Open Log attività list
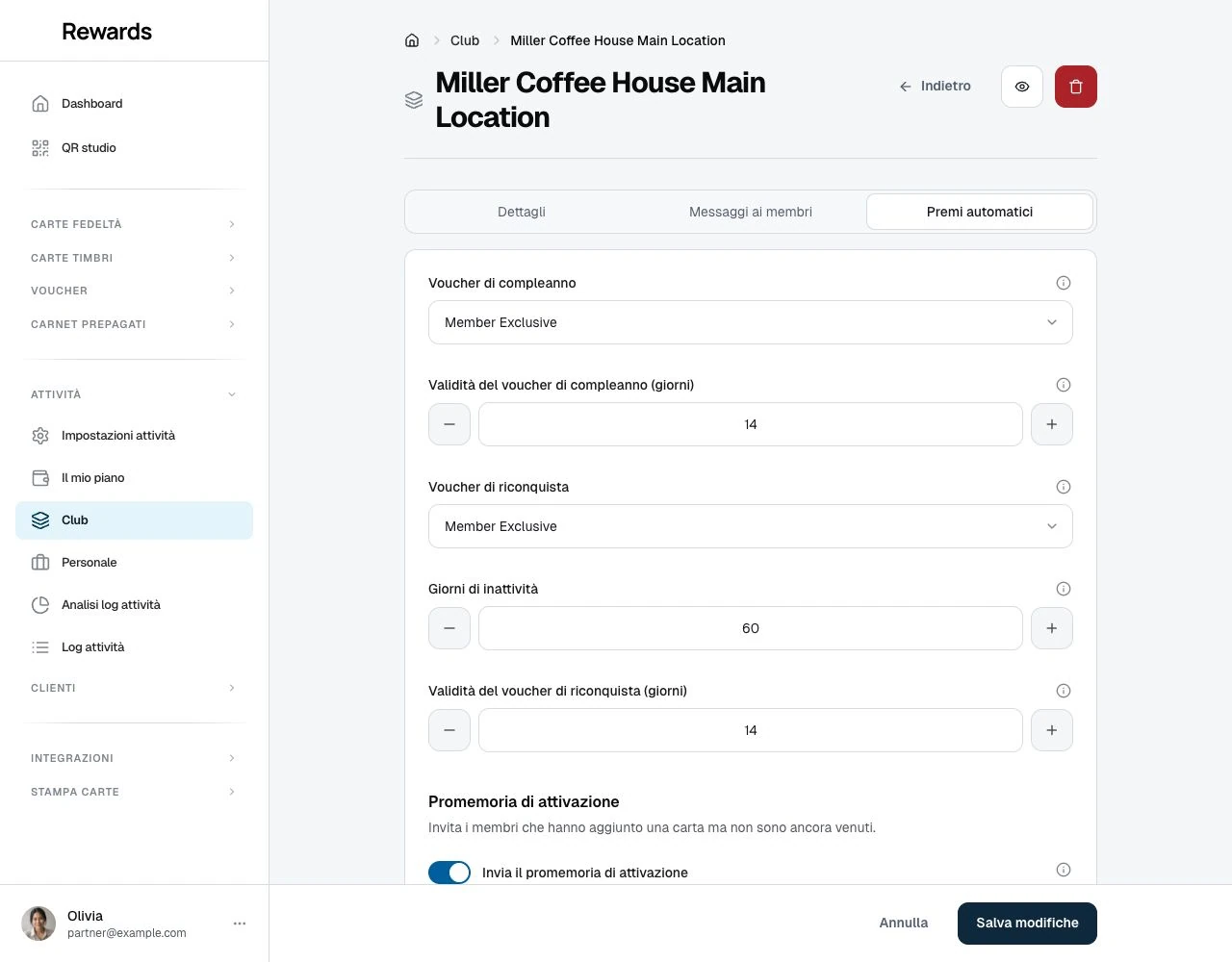Viewport: 1232px width, 962px height. click(134, 647)
